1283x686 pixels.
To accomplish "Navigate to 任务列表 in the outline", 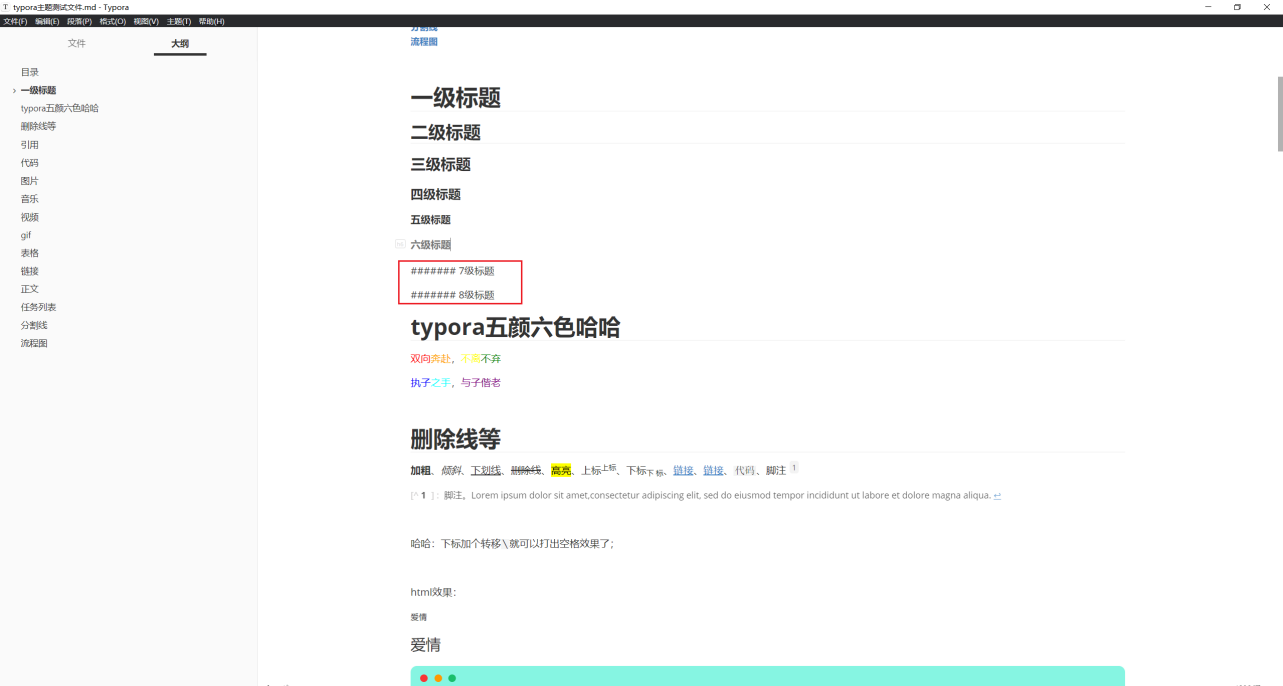I will [38, 307].
